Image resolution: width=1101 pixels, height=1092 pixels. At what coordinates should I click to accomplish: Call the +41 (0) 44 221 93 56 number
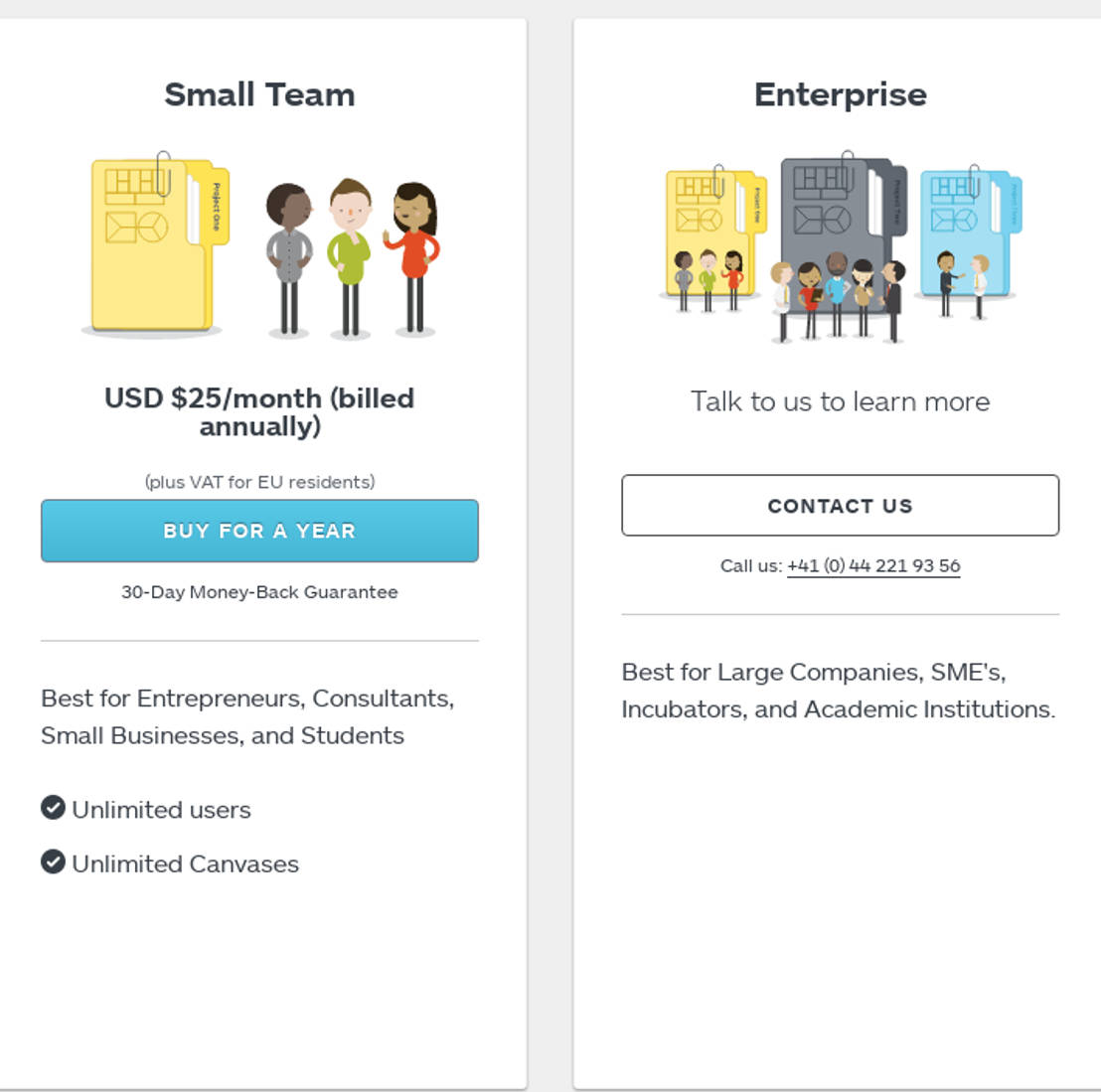click(x=873, y=565)
